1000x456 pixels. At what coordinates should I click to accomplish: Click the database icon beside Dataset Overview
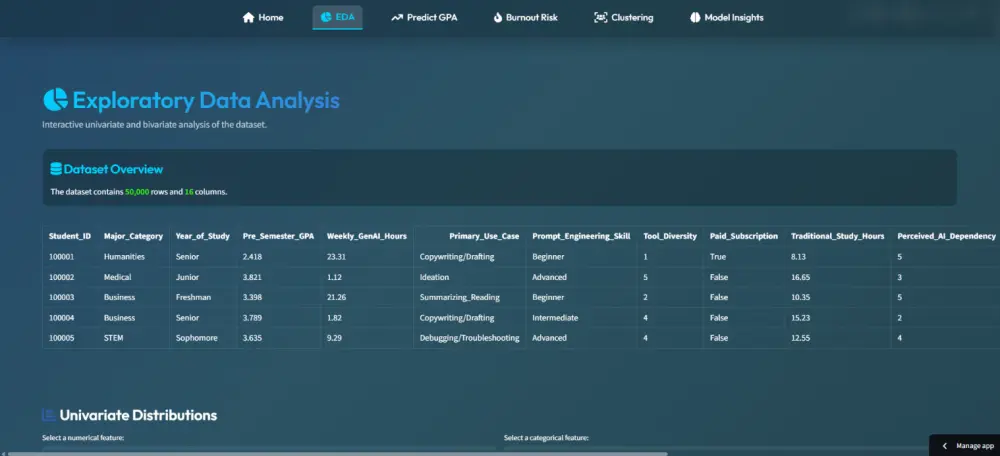click(56, 169)
